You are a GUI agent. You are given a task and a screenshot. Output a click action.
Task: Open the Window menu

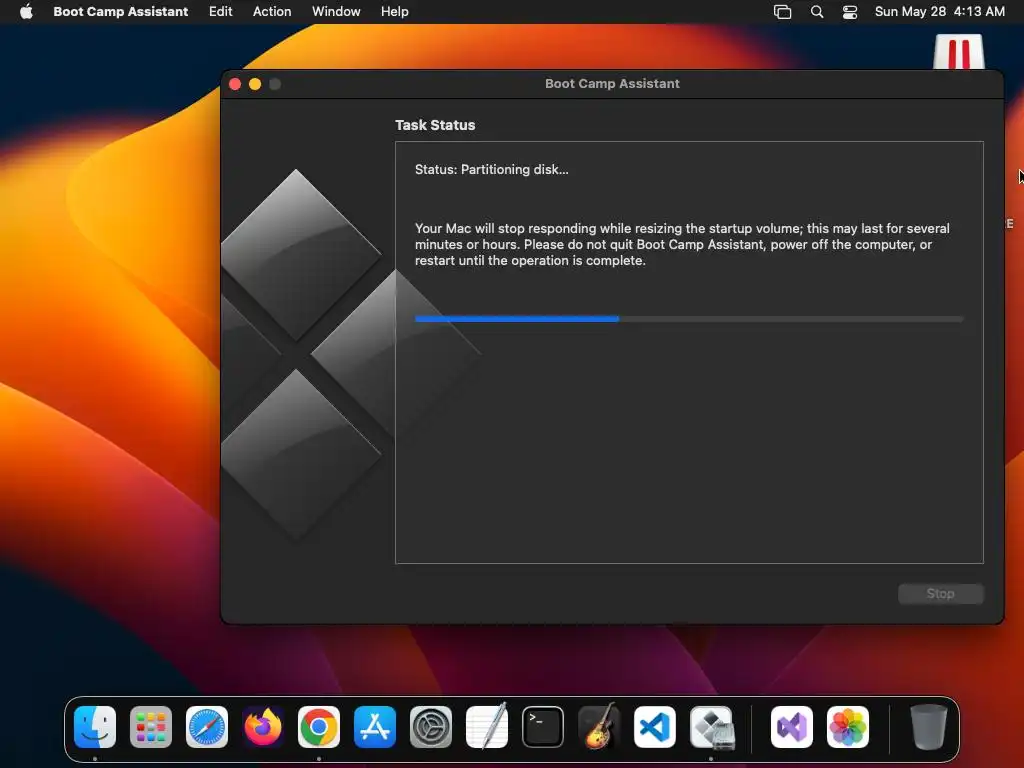coord(336,11)
